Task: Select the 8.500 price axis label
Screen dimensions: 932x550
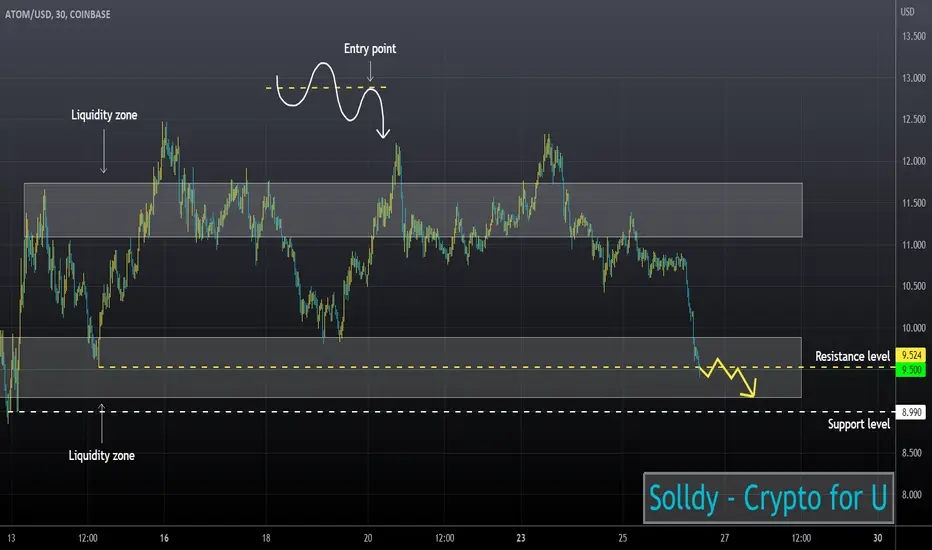Action: [912, 452]
